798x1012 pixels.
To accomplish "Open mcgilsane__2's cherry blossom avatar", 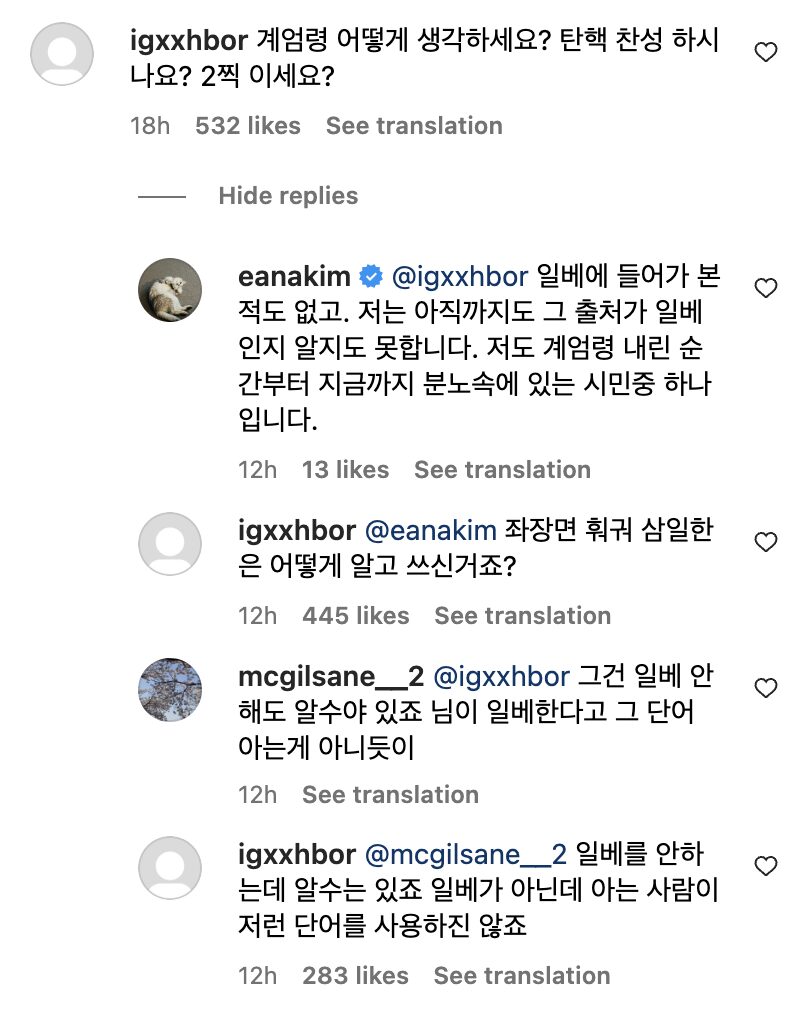I will (169, 689).
